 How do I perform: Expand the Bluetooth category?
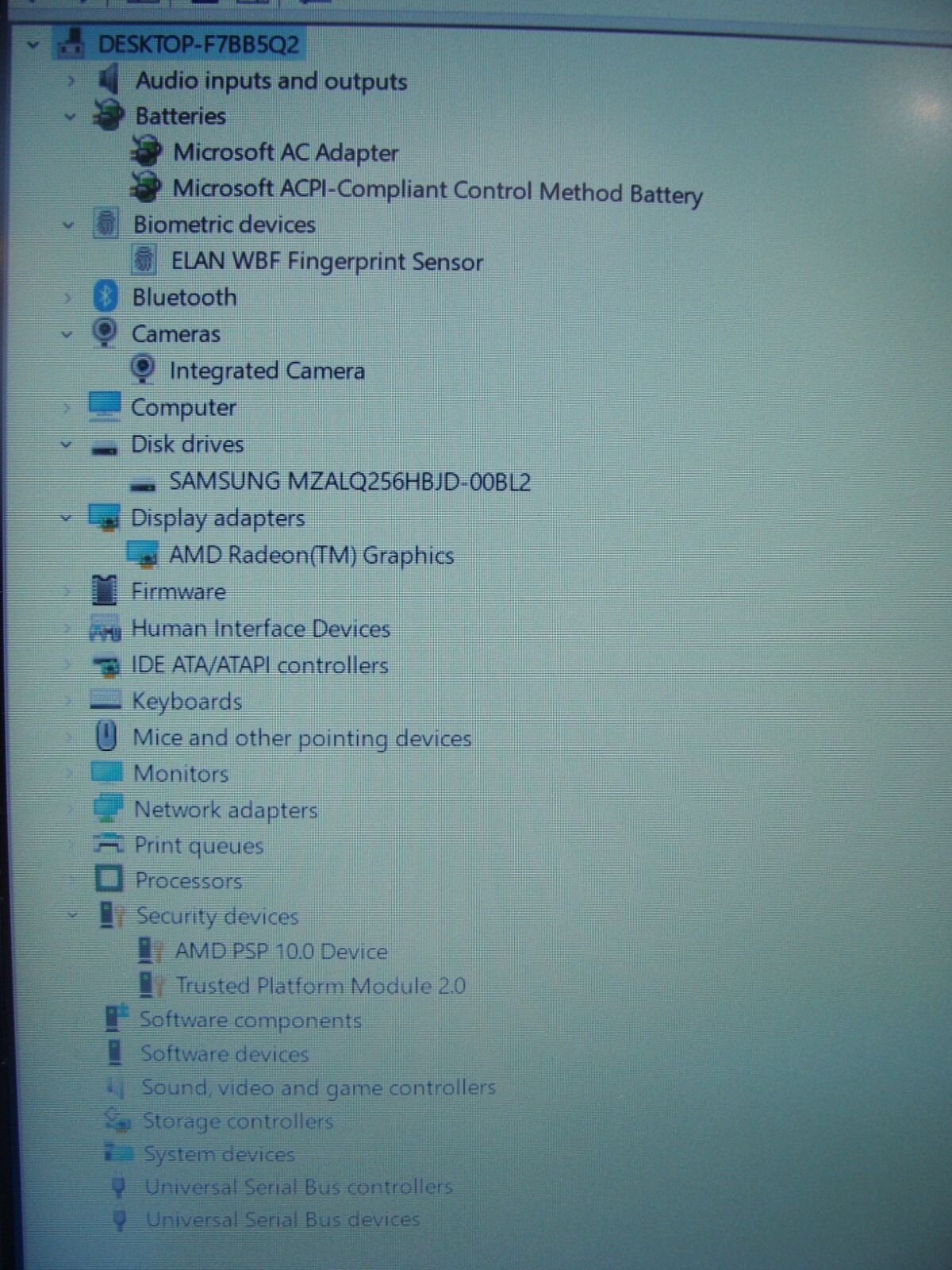point(67,298)
